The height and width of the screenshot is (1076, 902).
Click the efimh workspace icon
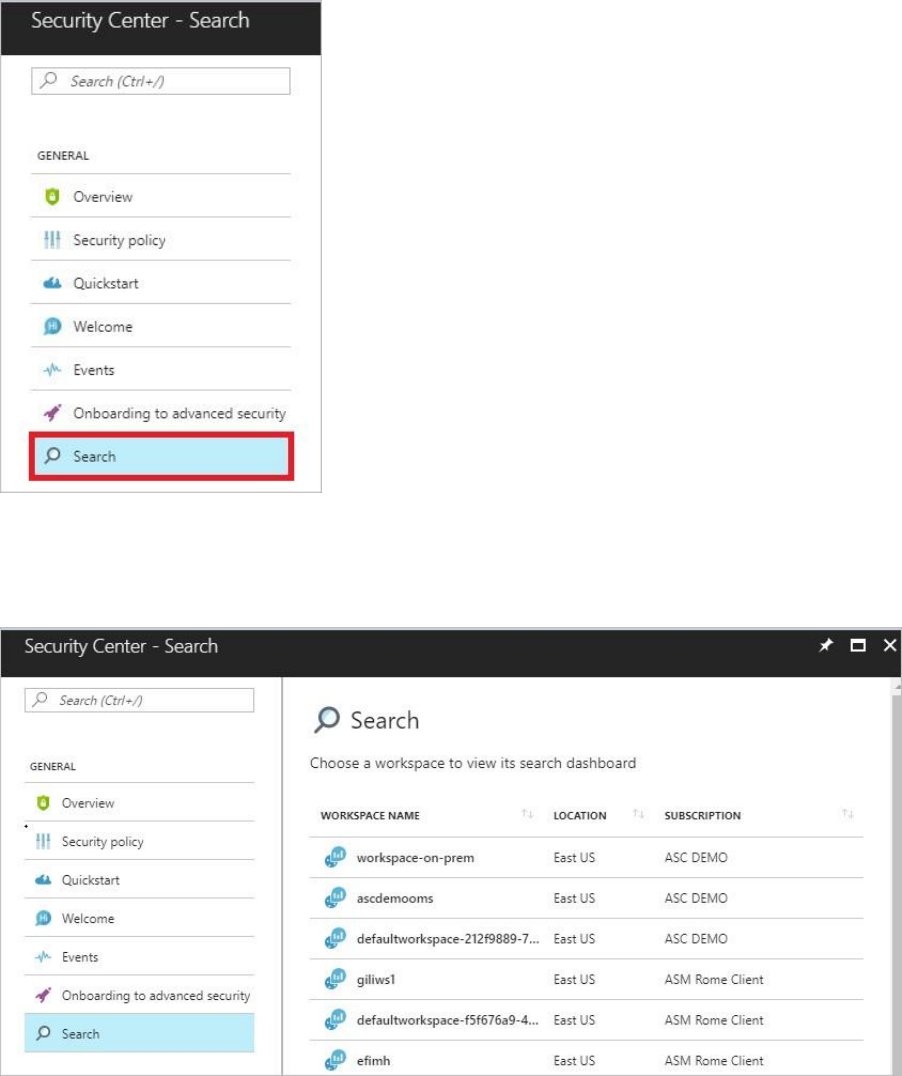pyautogui.click(x=335, y=1060)
